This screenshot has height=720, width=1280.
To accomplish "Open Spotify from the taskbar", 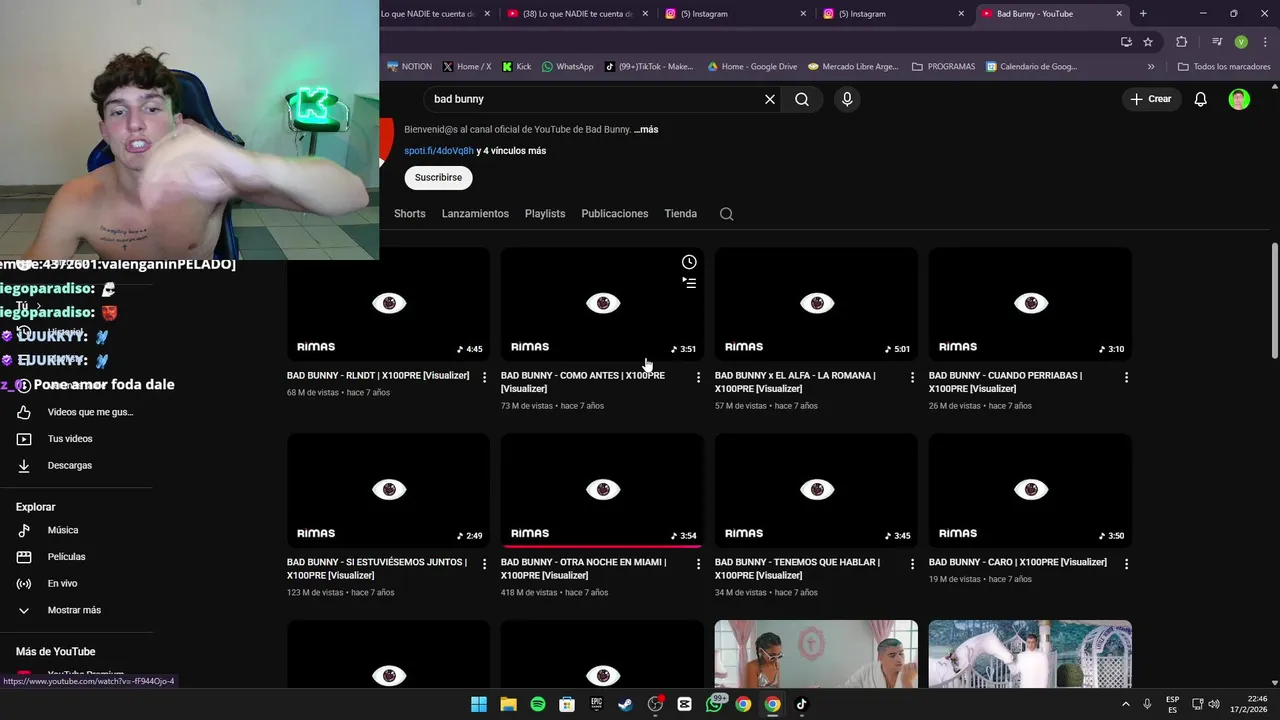I will (x=538, y=704).
